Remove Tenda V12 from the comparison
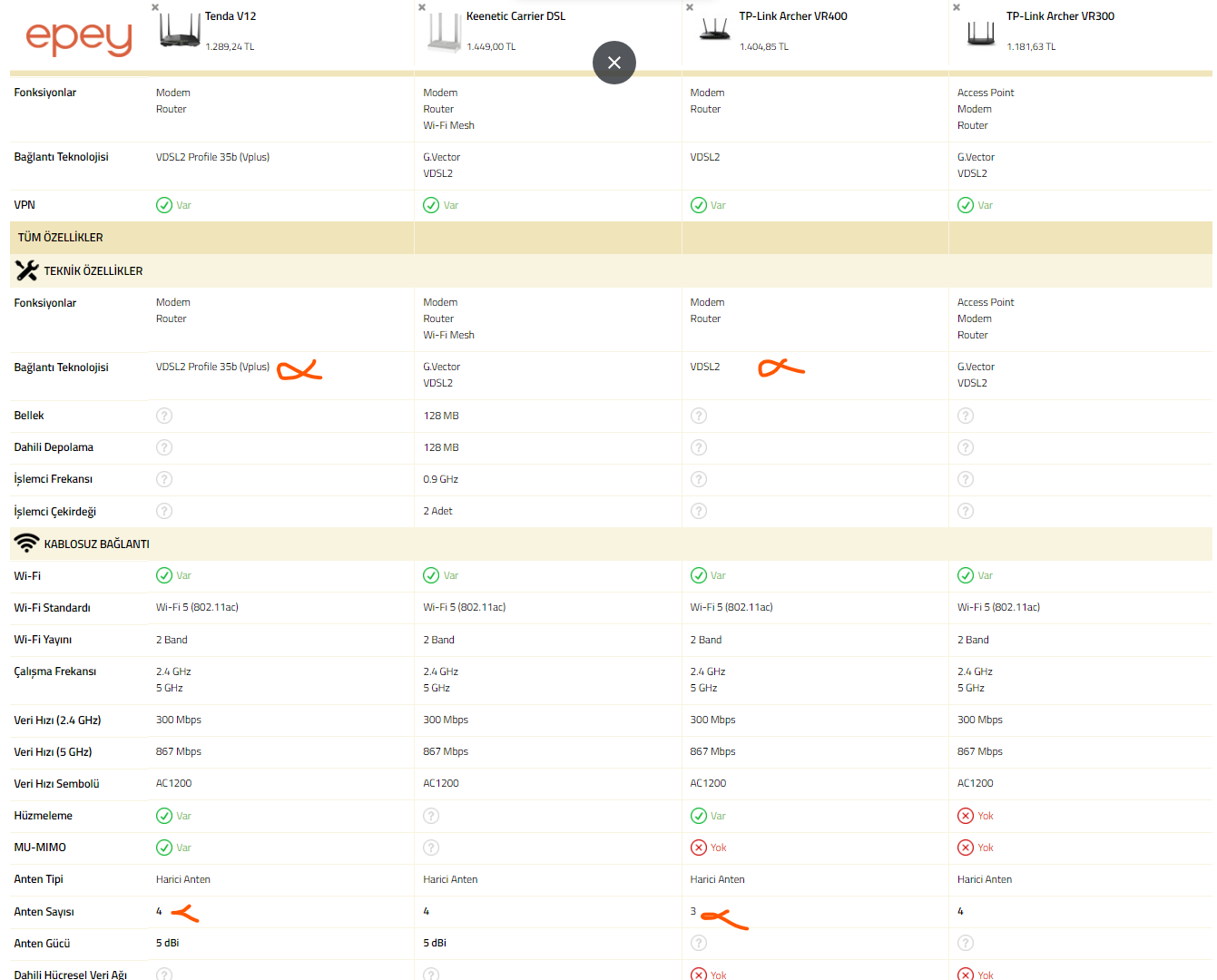The image size is (1217, 980). [155, 7]
